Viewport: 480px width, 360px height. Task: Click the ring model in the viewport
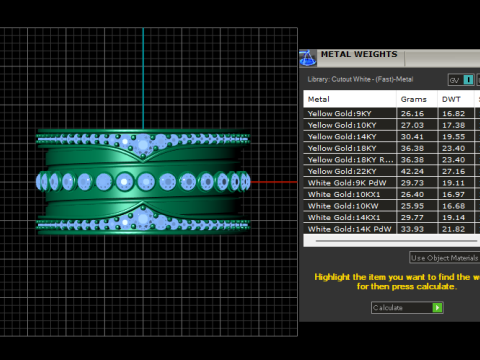143,182
